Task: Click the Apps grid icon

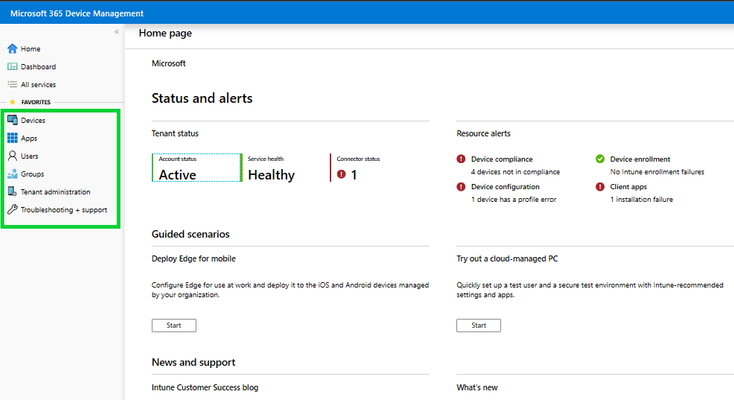Action: [x=12, y=138]
